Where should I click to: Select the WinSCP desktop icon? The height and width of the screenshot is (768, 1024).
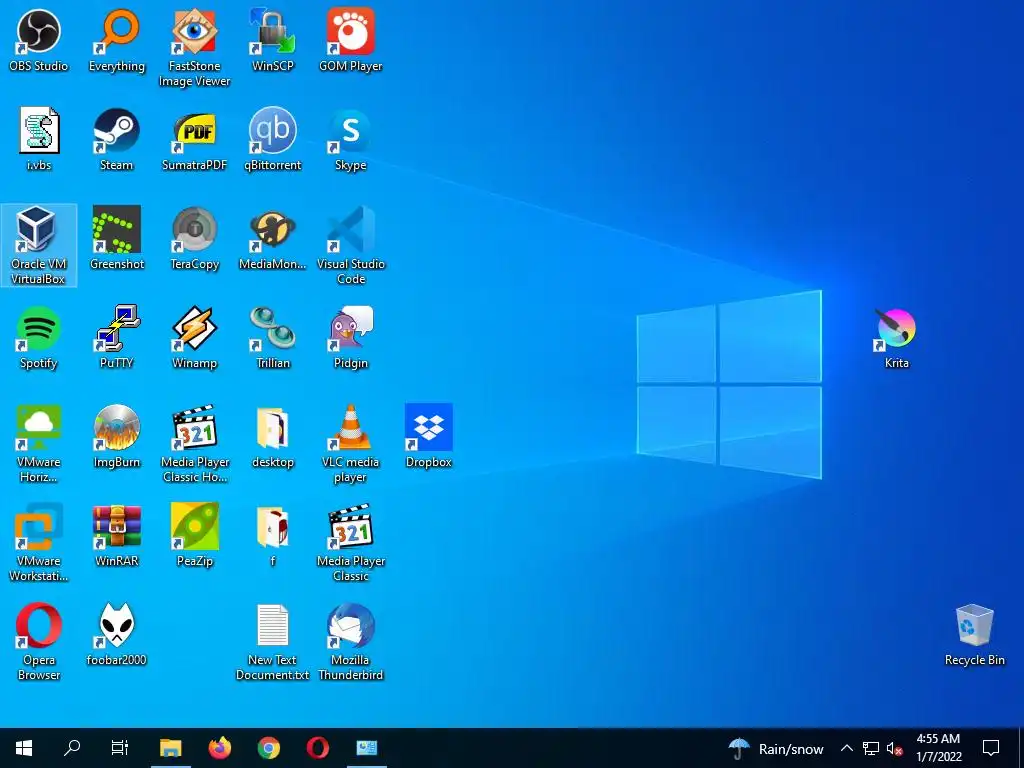(273, 40)
